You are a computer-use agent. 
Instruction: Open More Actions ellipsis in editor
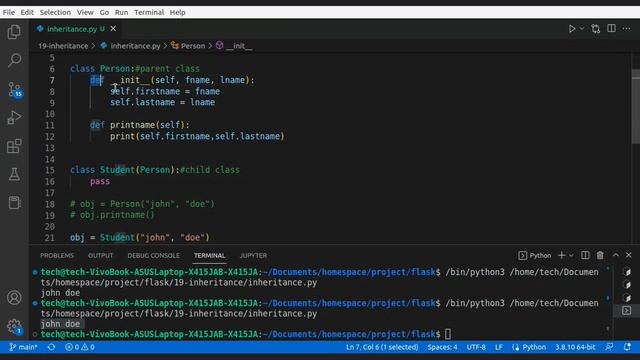click(x=627, y=29)
